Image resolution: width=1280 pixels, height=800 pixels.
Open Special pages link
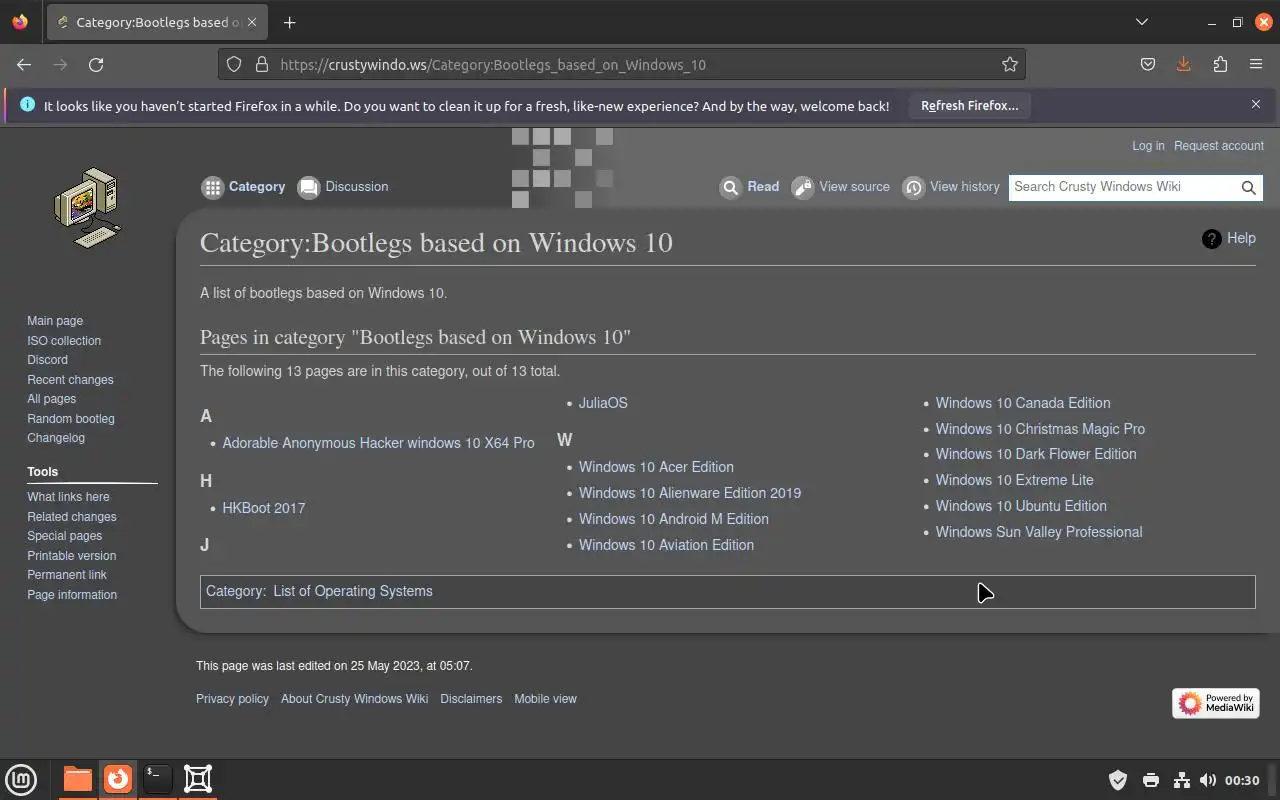pyautogui.click(x=64, y=536)
